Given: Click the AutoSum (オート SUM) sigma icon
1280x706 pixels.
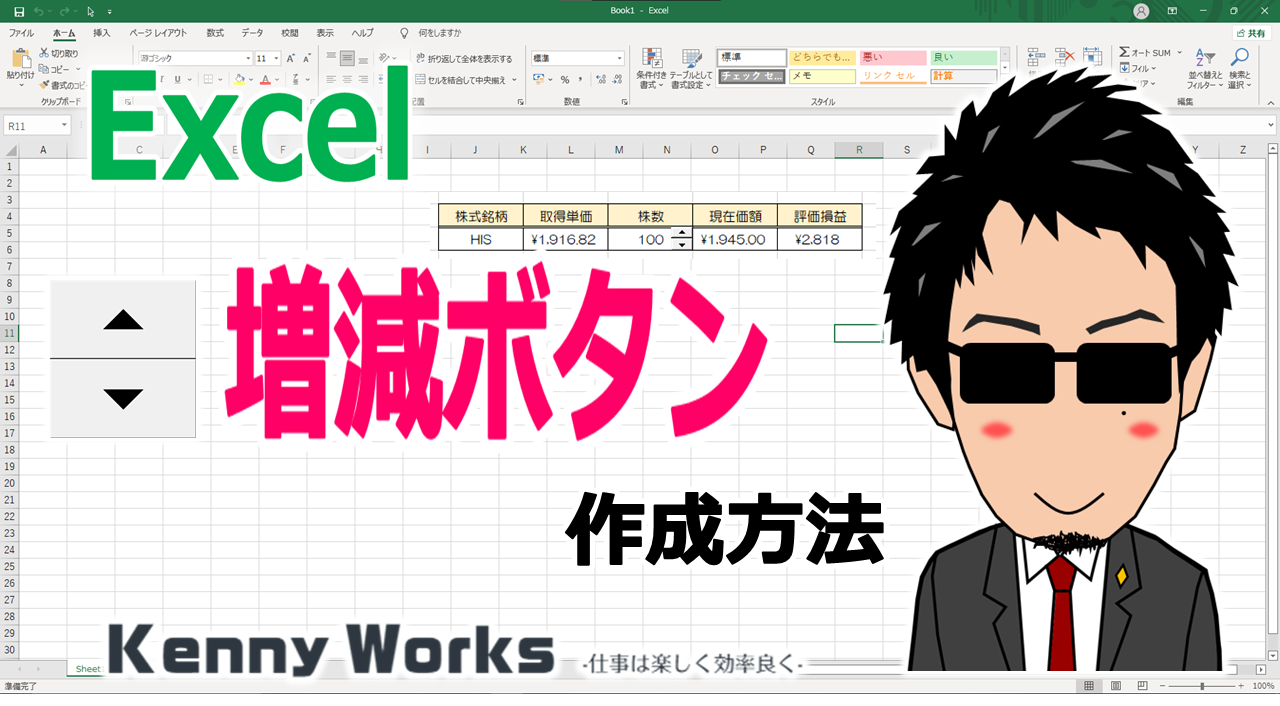Looking at the screenshot, I should click(1125, 52).
